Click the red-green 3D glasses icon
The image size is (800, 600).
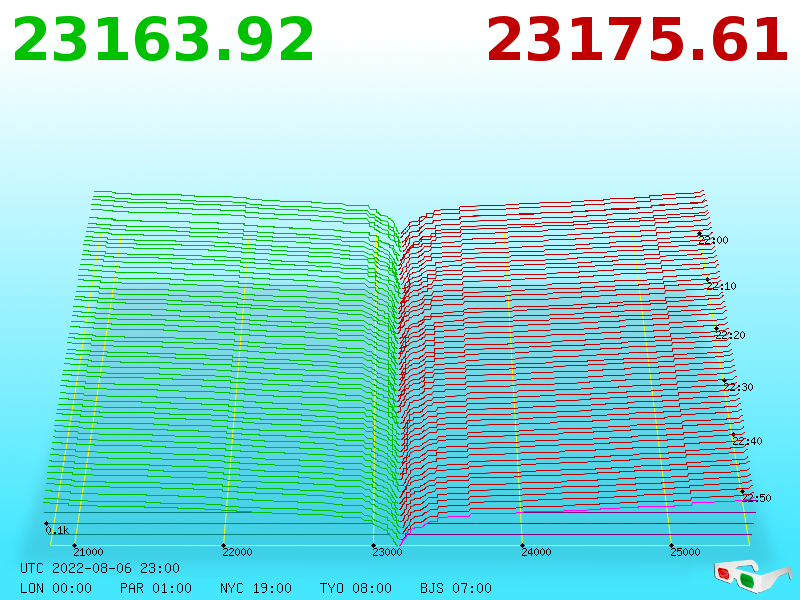(x=753, y=575)
